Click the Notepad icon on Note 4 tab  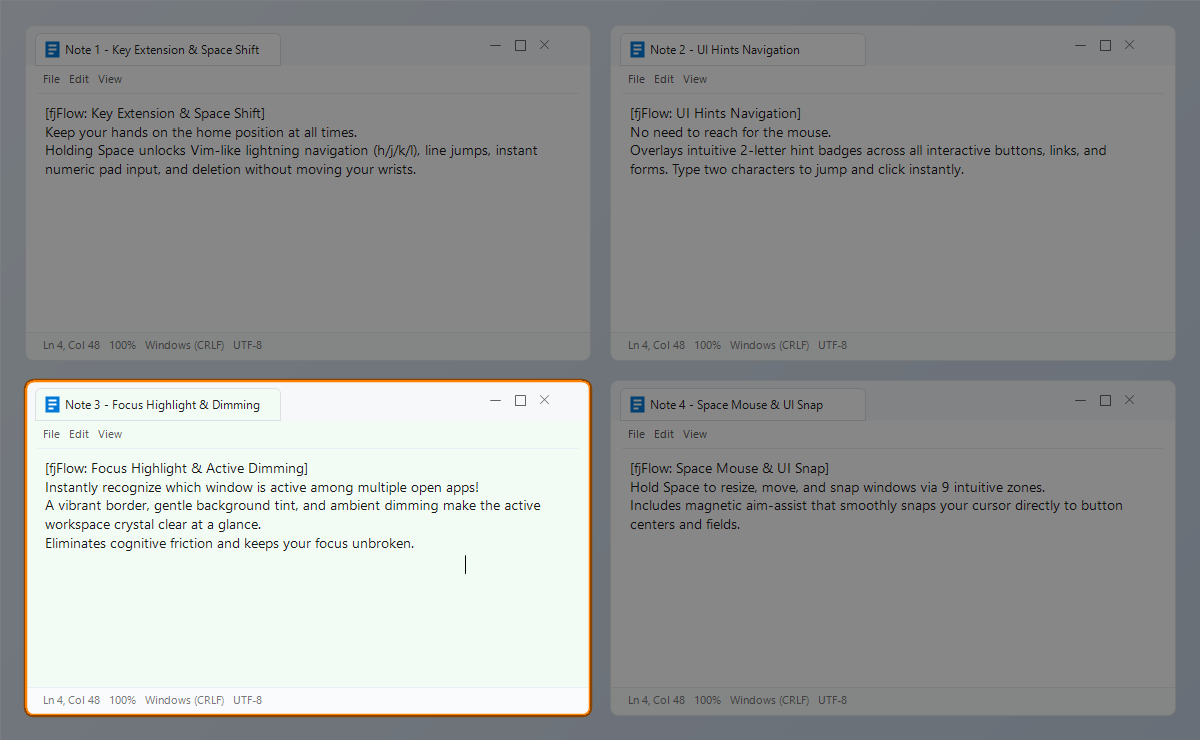coord(638,405)
